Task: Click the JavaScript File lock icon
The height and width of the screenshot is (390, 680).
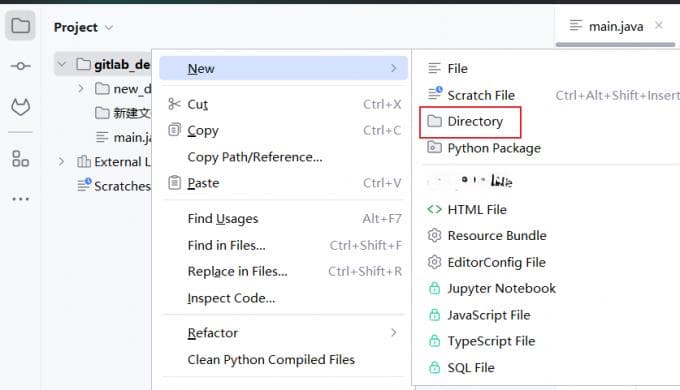Action: click(434, 315)
